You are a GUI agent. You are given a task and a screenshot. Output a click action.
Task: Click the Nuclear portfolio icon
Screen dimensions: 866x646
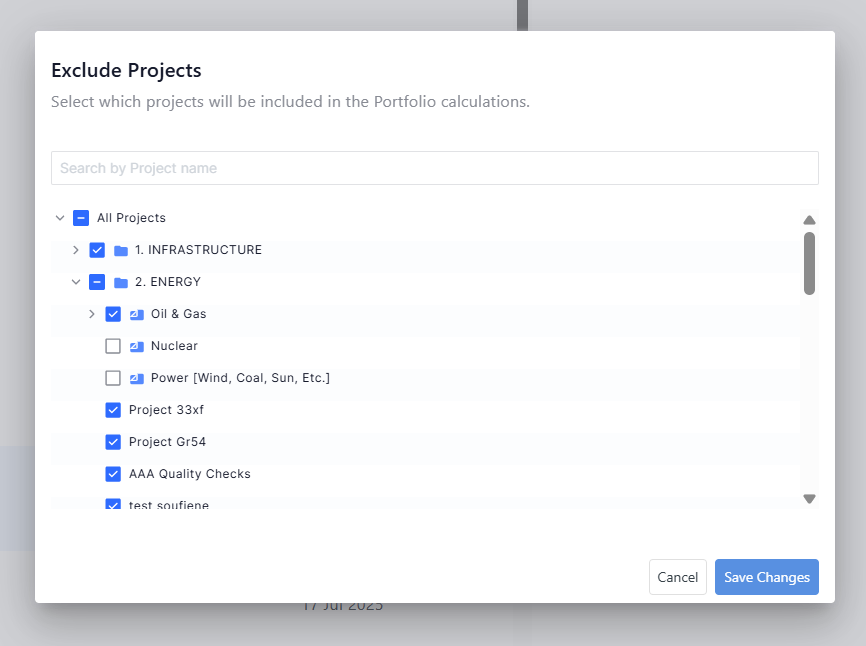137,346
